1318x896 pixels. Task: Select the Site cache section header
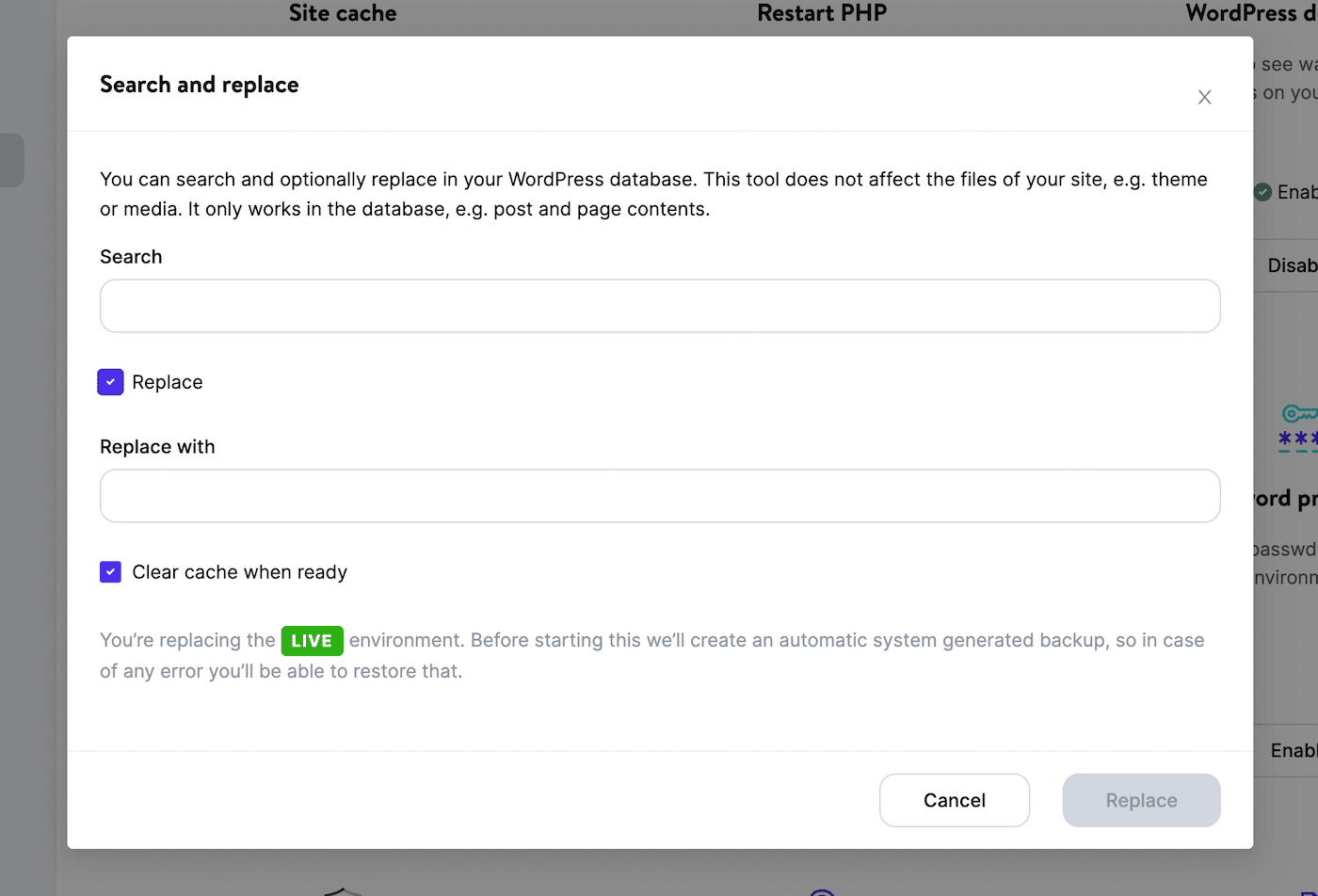point(343,13)
